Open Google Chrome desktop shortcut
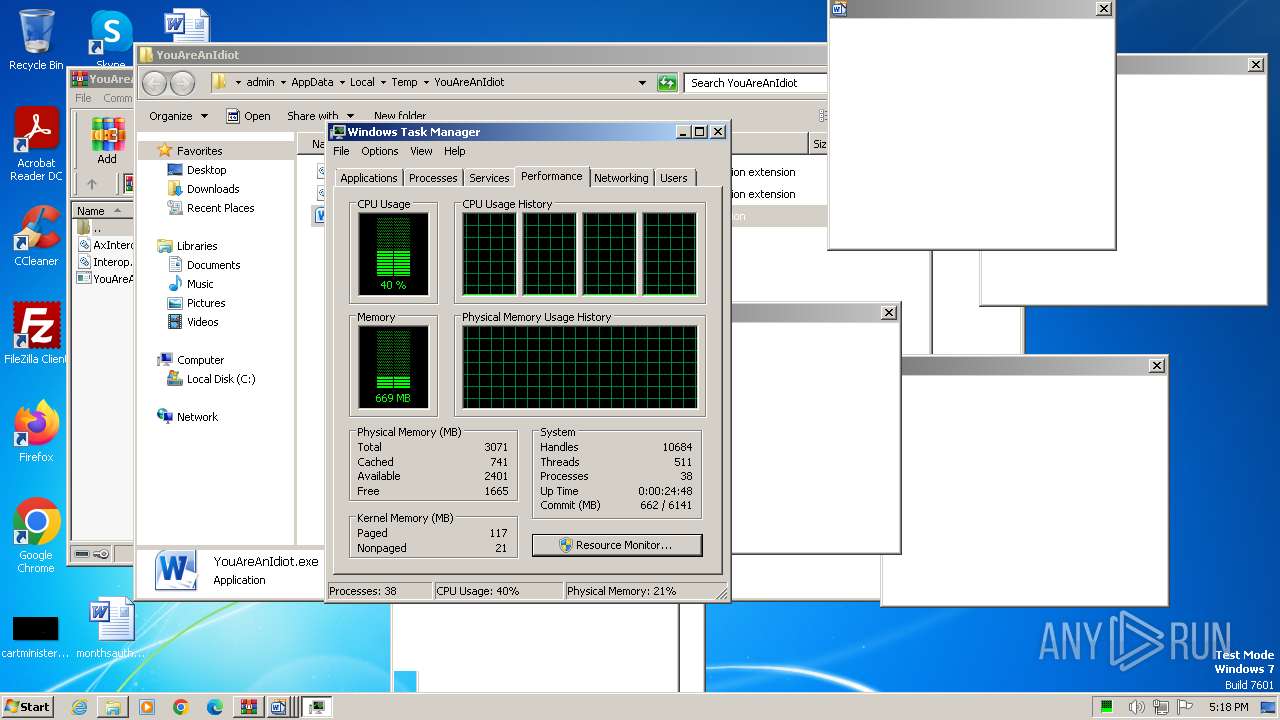Viewport: 1280px width, 720px height. (36, 536)
